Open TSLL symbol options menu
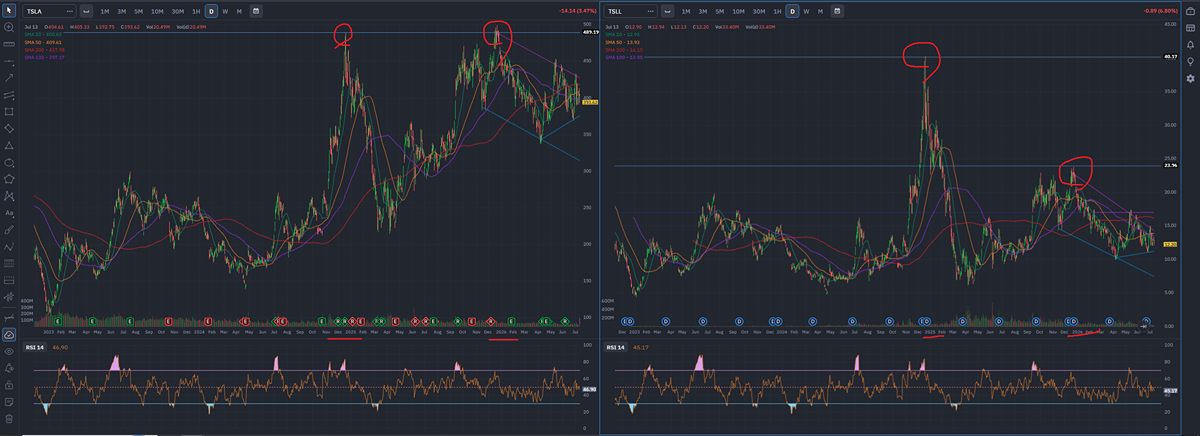 (x=652, y=11)
